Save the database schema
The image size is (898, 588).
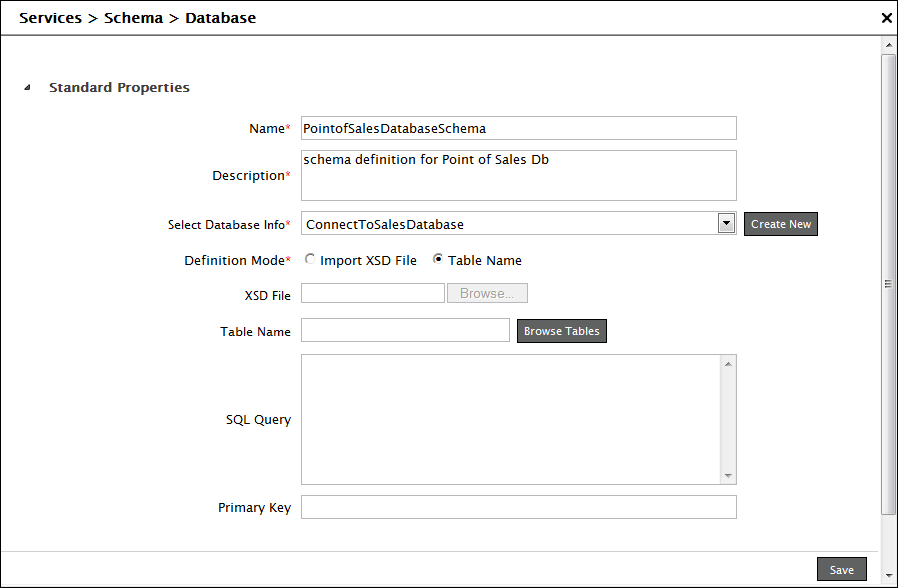pos(841,569)
